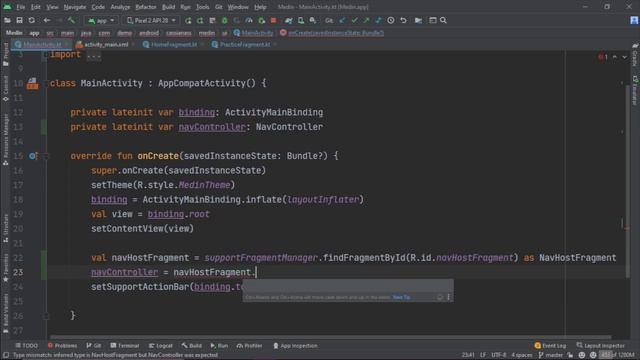Click the 'Next Tip' link in the completion popup
This screenshot has height=360, width=640.
click(401, 297)
